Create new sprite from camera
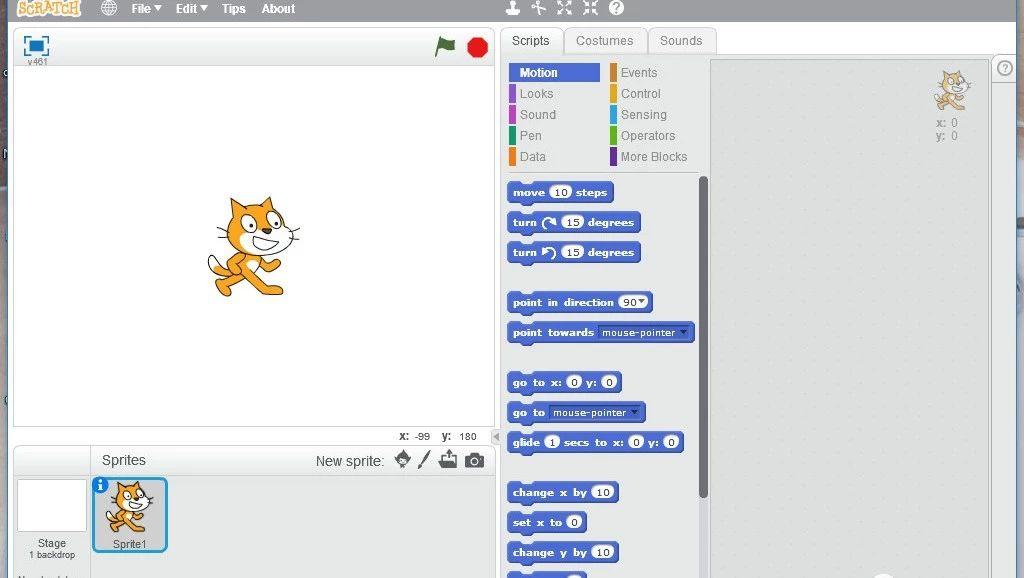Screen dimensions: 1024x578 474,460
